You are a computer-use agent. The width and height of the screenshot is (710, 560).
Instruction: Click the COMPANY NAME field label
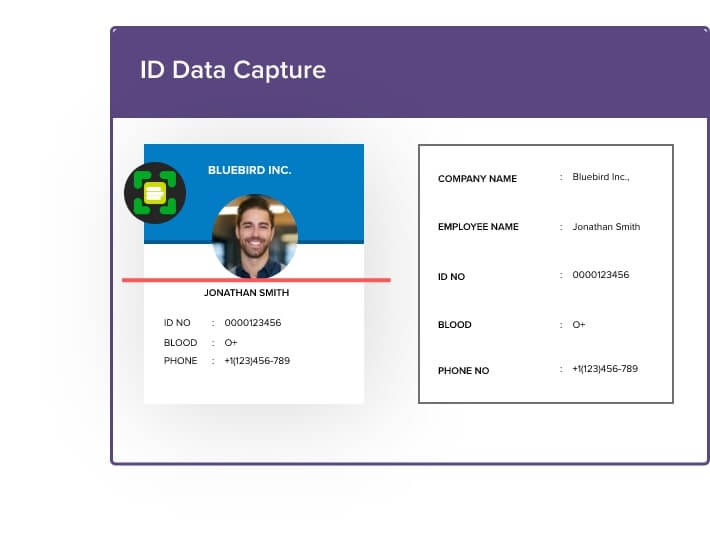pyautogui.click(x=477, y=179)
